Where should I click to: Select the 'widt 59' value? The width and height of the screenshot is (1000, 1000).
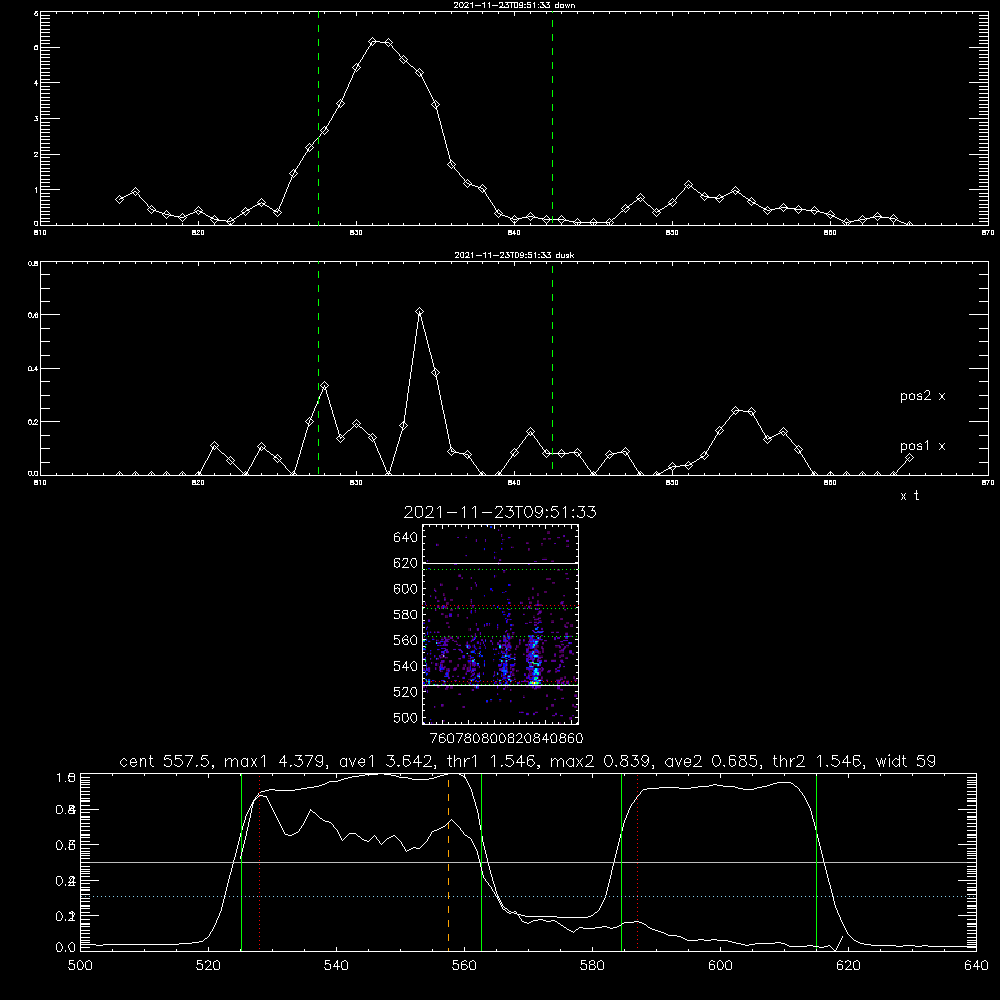(x=906, y=761)
